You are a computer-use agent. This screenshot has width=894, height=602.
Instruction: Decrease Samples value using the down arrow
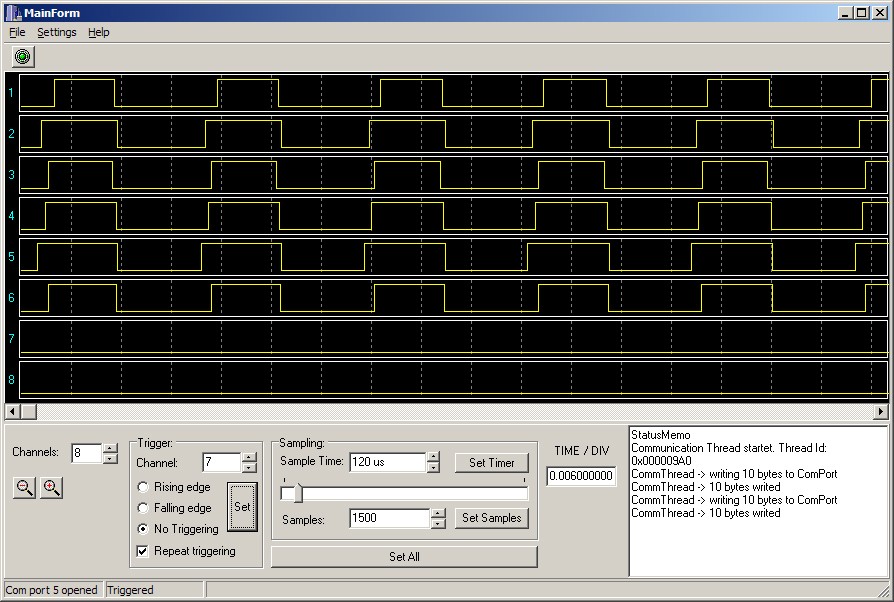coord(437,523)
